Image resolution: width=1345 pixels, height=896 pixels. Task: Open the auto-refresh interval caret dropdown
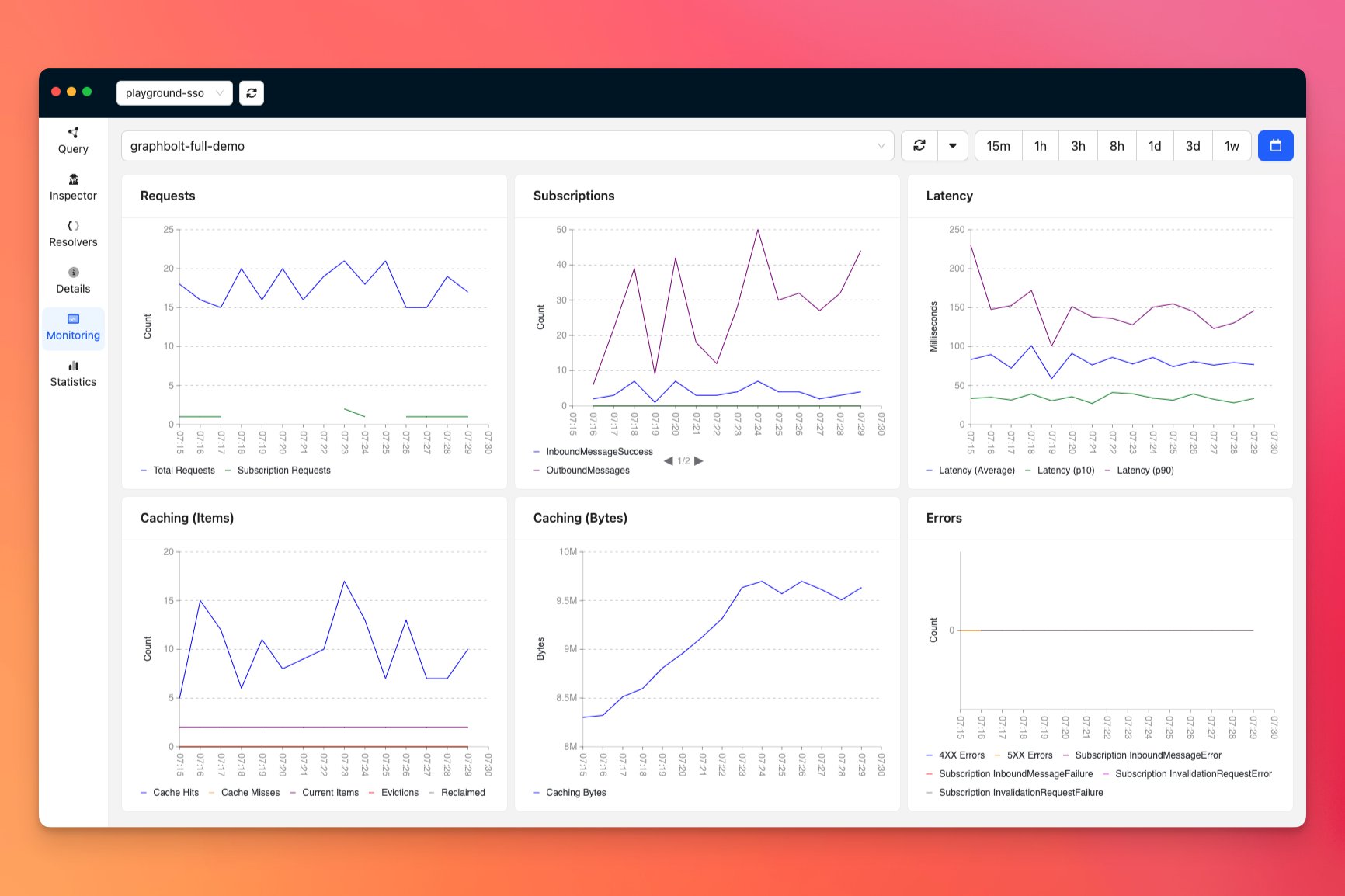tap(953, 146)
